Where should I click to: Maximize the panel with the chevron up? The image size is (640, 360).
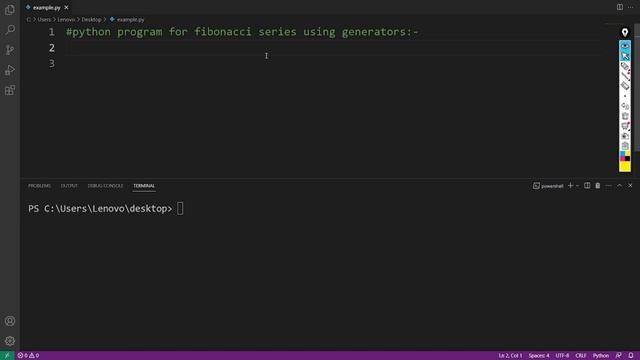coord(619,186)
